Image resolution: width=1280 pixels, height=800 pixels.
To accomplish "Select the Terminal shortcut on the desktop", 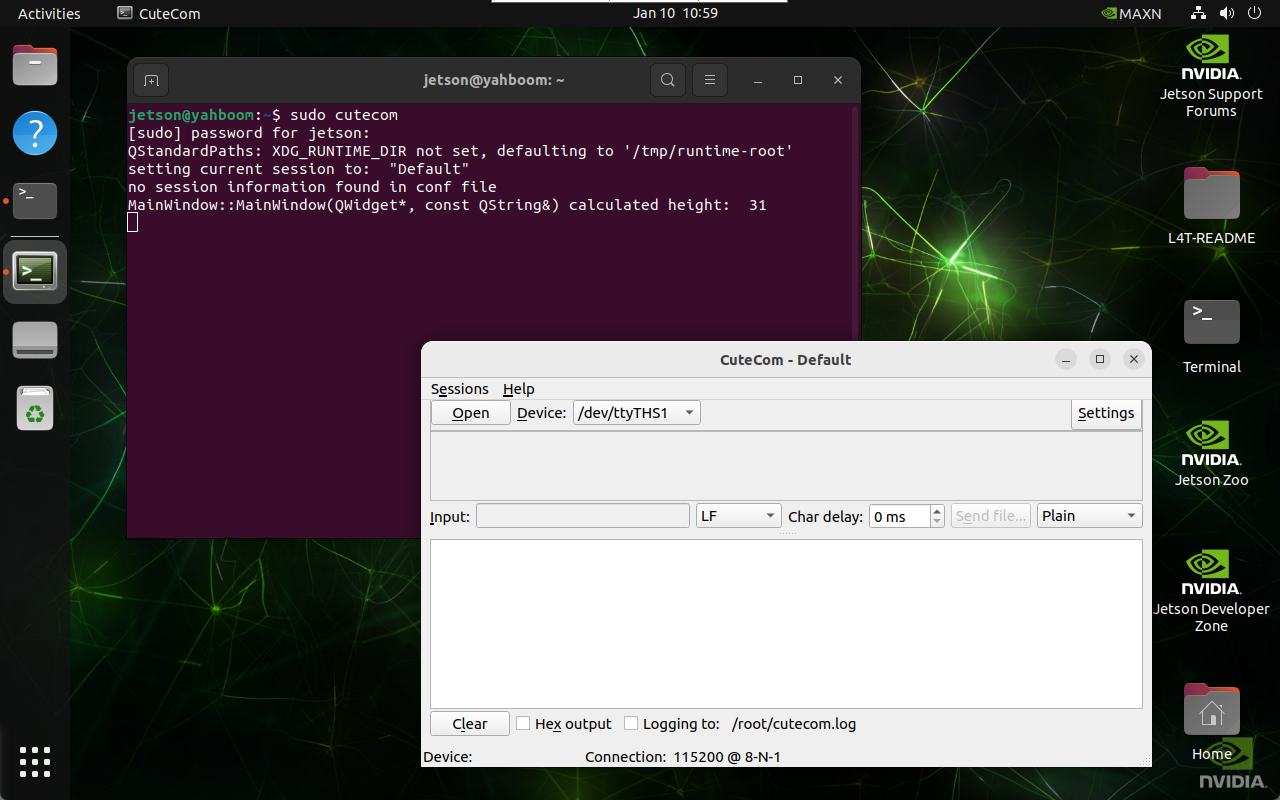I will [1211, 337].
